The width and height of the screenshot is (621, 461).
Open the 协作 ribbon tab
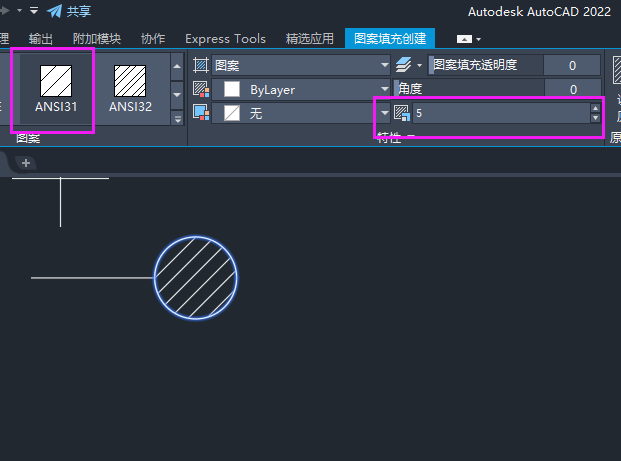tap(153, 39)
